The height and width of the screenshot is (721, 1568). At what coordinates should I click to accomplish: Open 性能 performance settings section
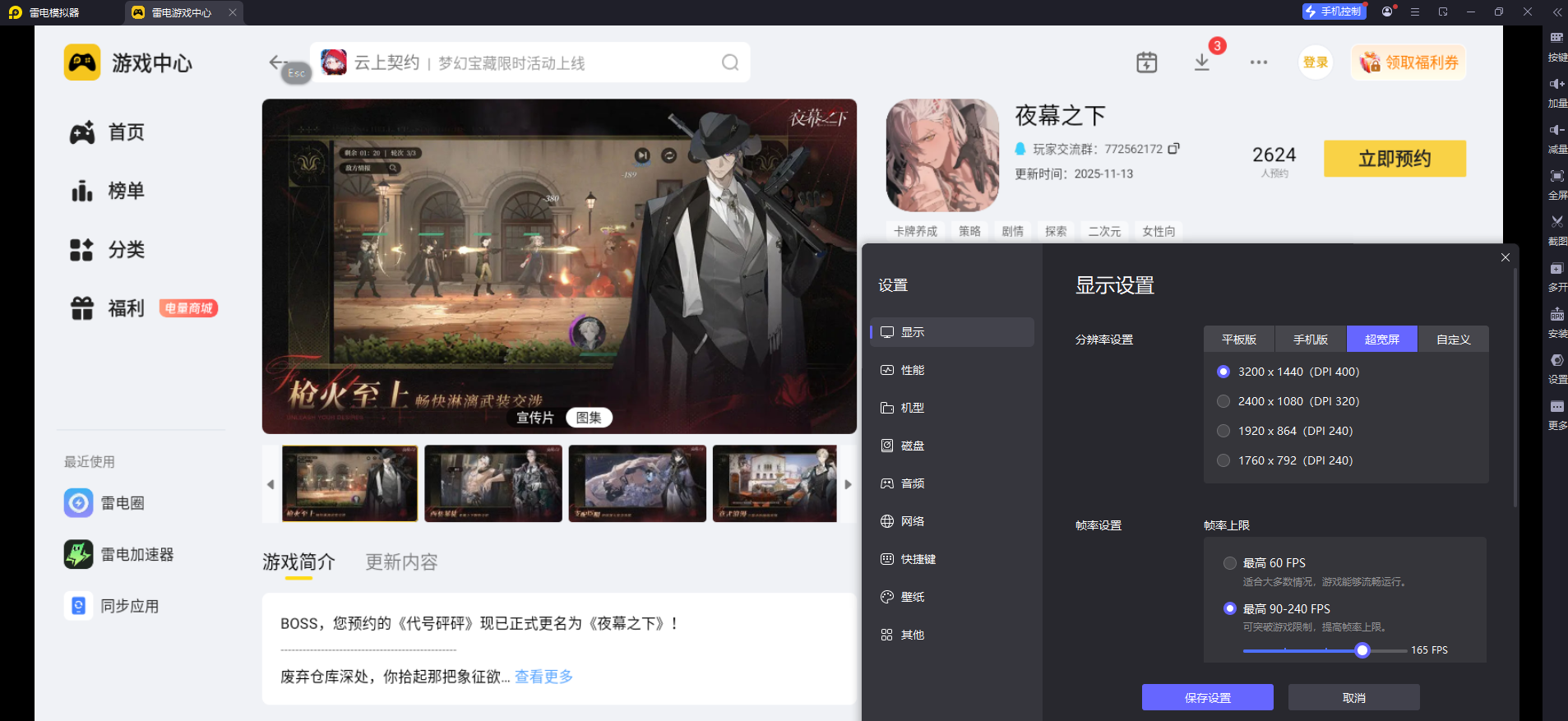coord(952,370)
